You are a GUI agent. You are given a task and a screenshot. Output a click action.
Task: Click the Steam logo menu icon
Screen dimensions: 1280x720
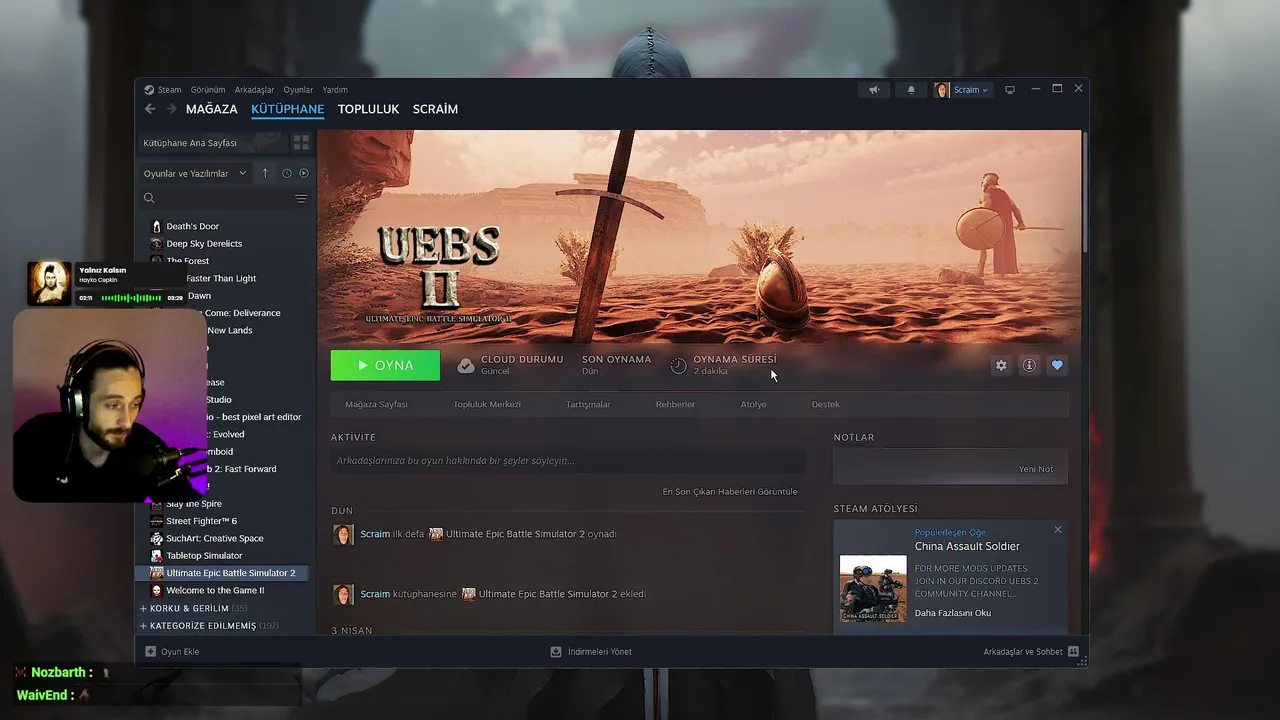tap(149, 90)
